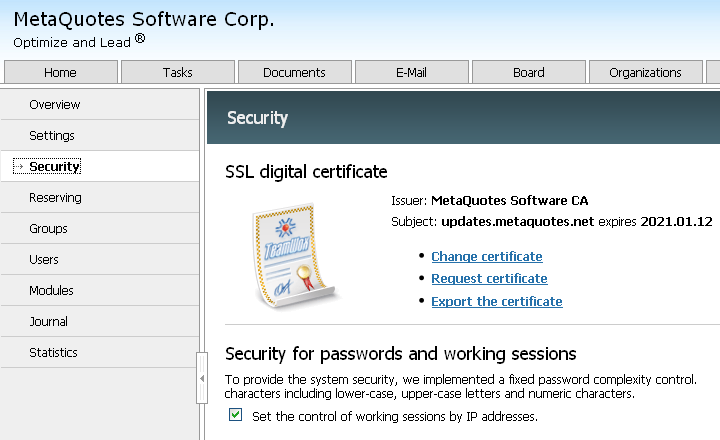Click the SSL digital certificate heading

[306, 172]
